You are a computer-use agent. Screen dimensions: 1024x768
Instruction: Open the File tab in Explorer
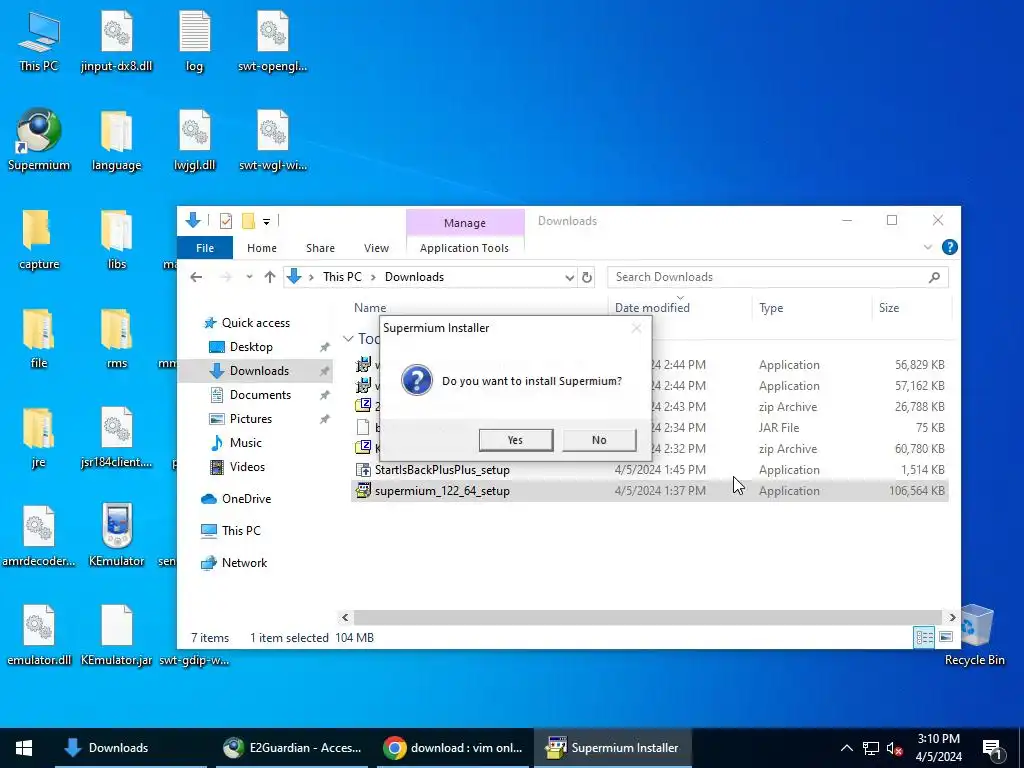(205, 248)
